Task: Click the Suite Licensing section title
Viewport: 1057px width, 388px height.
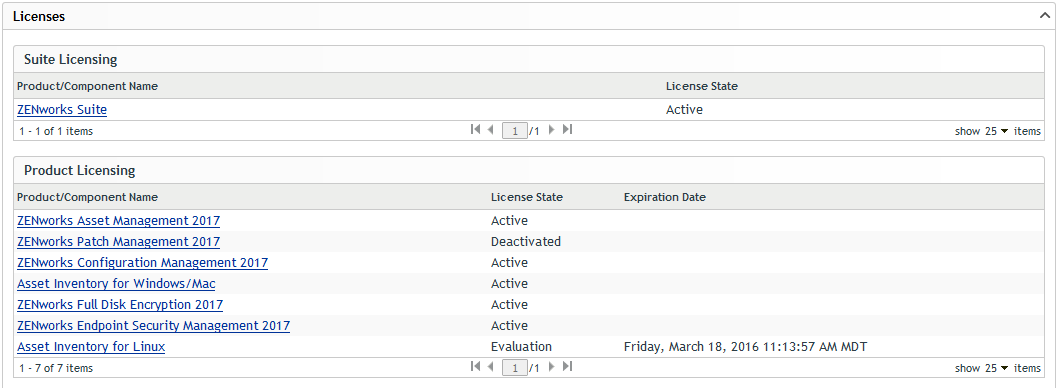Action: click(x=71, y=59)
